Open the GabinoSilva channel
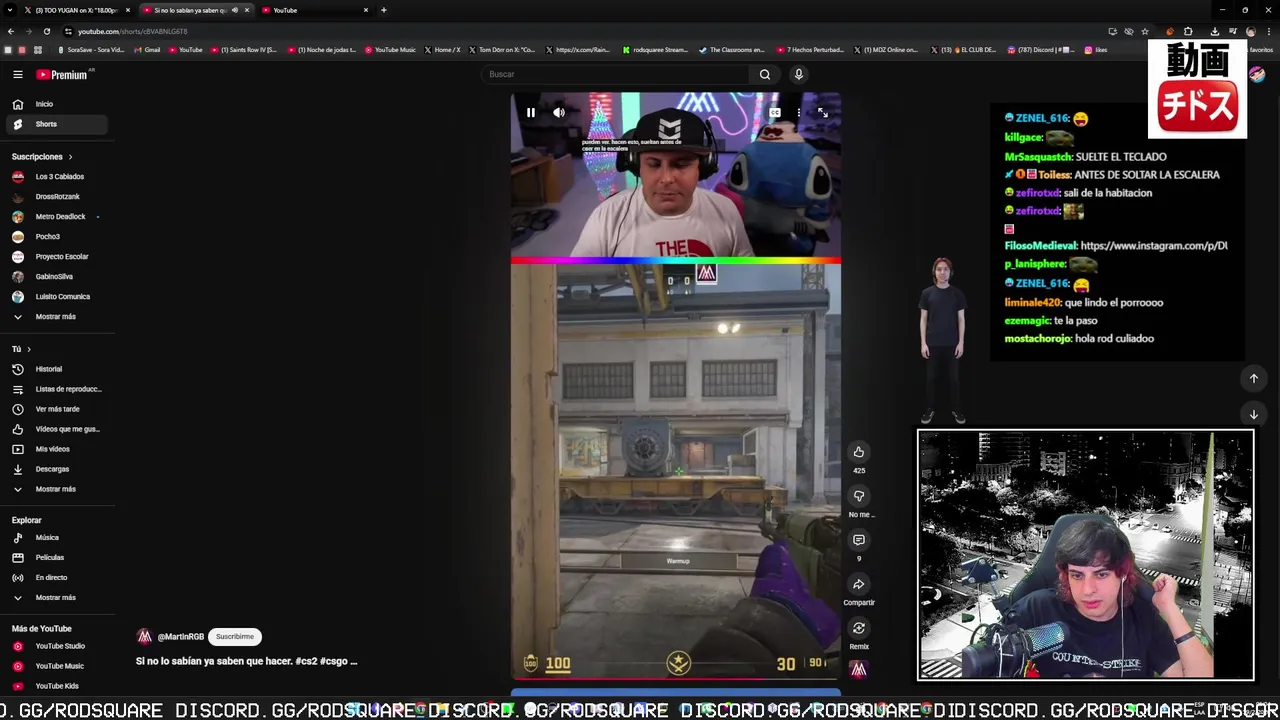The width and height of the screenshot is (1280, 720). coord(56,277)
